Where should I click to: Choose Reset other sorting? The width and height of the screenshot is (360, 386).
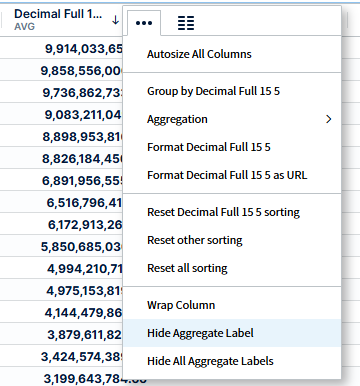tap(232, 240)
